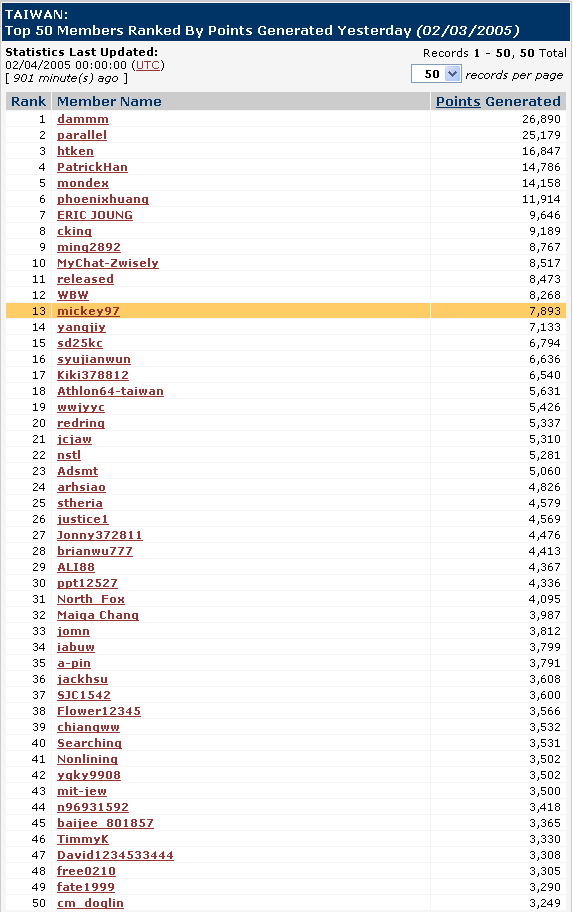Open David1234533444 member link
Image resolution: width=573 pixels, height=912 pixels.
[115, 855]
